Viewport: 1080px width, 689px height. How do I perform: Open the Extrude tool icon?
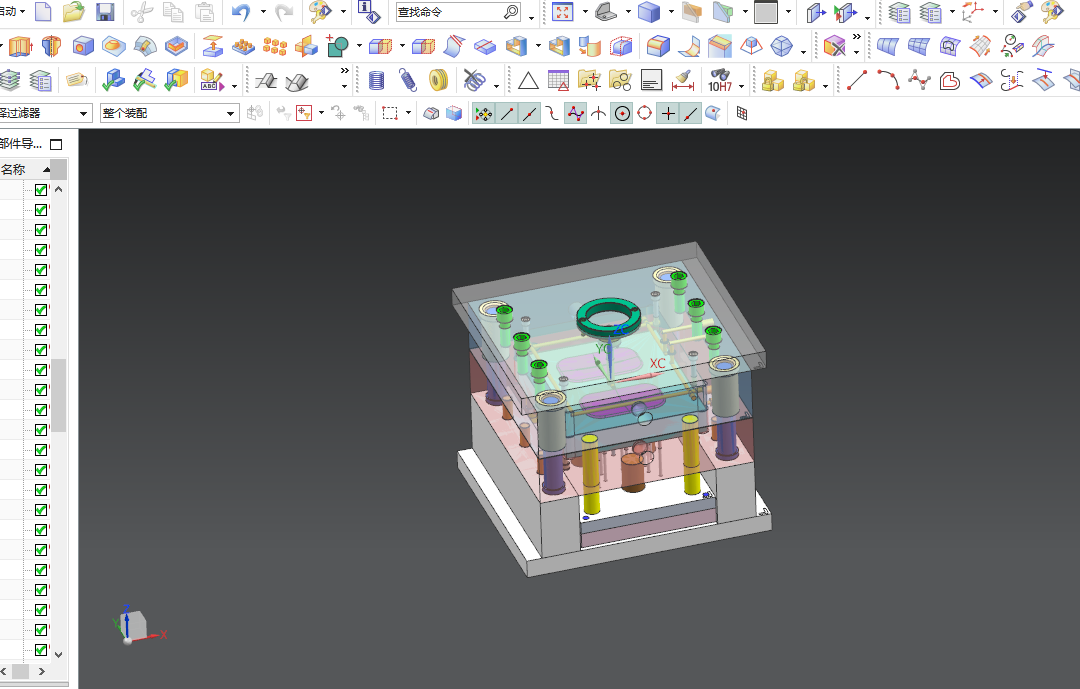[21, 46]
